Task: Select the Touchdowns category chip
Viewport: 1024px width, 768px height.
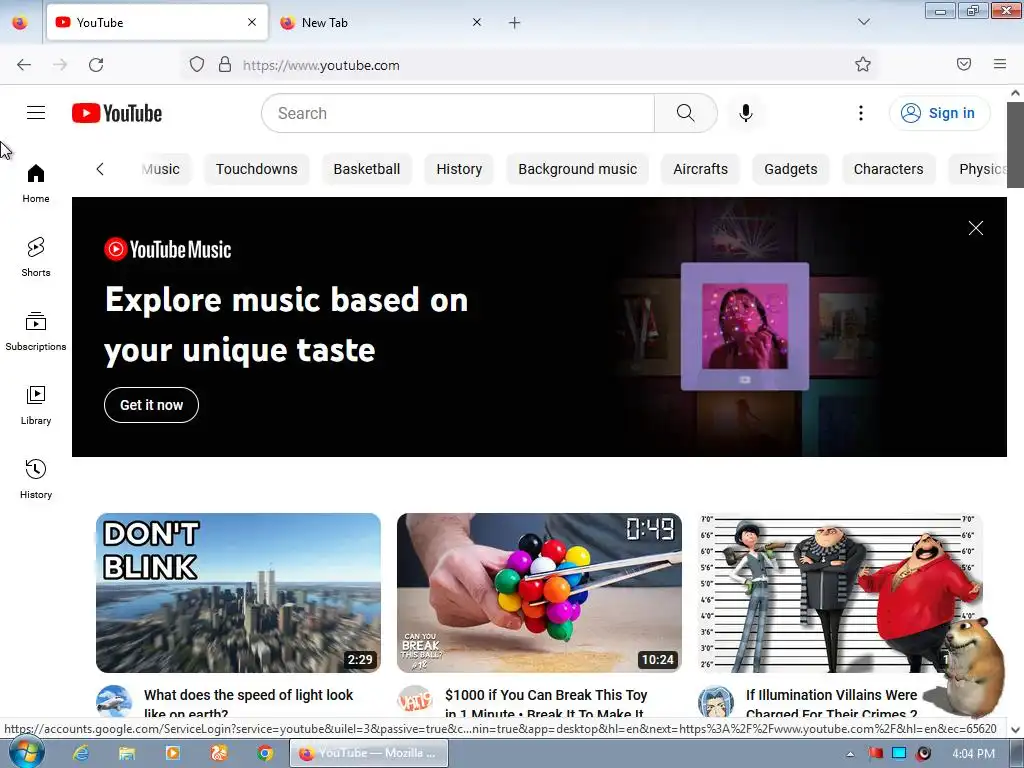Action: click(257, 169)
